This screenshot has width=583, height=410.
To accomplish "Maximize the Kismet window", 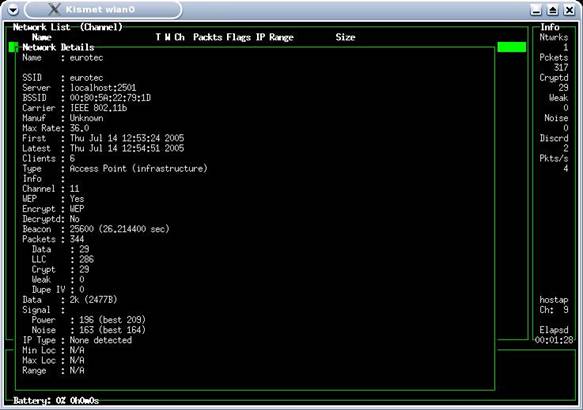I will tap(553, 10).
